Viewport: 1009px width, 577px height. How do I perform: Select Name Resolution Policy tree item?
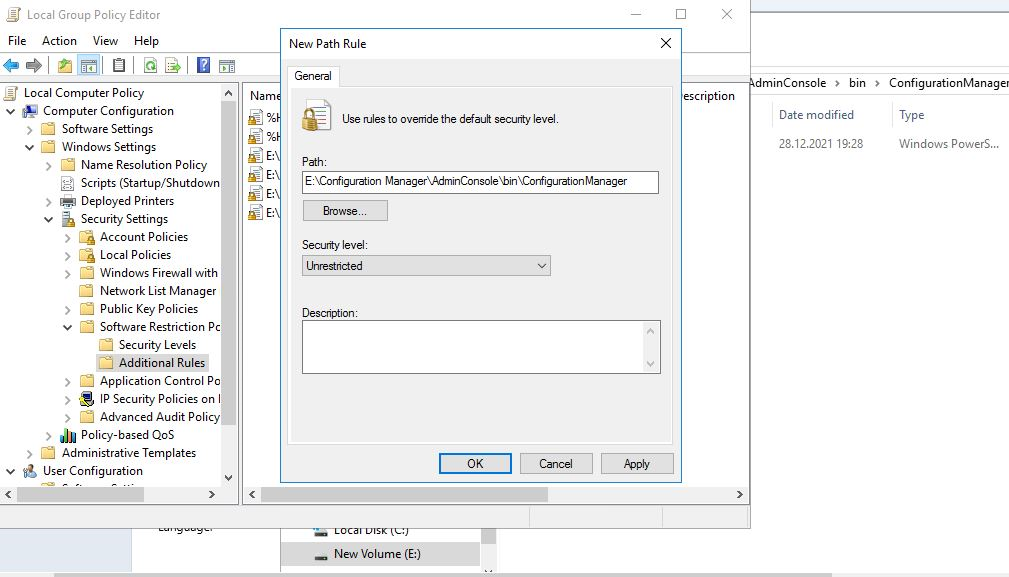pyautogui.click(x=143, y=165)
